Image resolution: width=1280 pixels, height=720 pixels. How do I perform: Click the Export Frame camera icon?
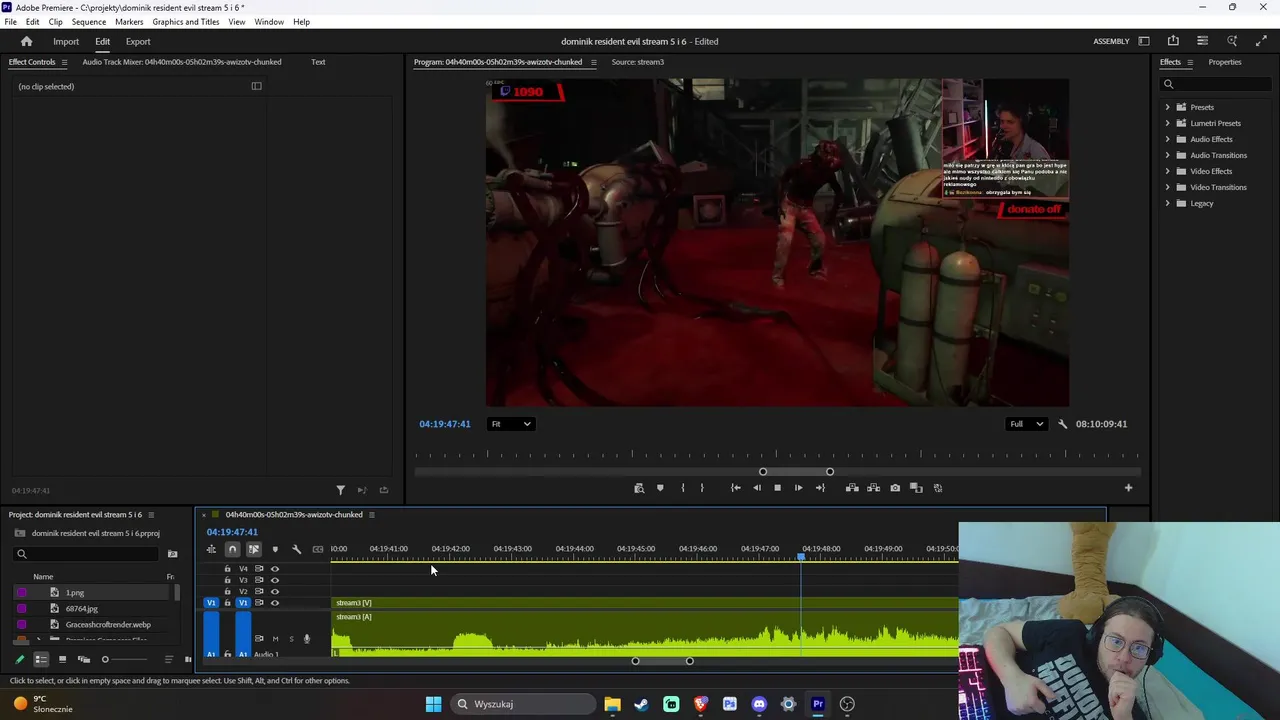click(895, 488)
